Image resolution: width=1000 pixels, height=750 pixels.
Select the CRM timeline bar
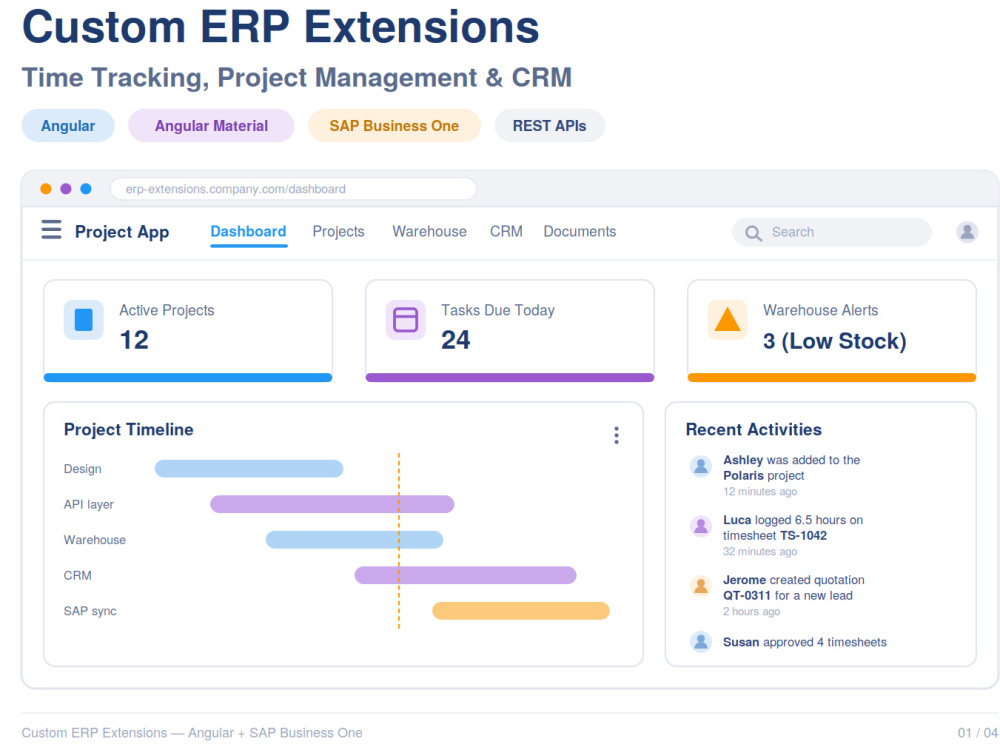[x=466, y=575]
